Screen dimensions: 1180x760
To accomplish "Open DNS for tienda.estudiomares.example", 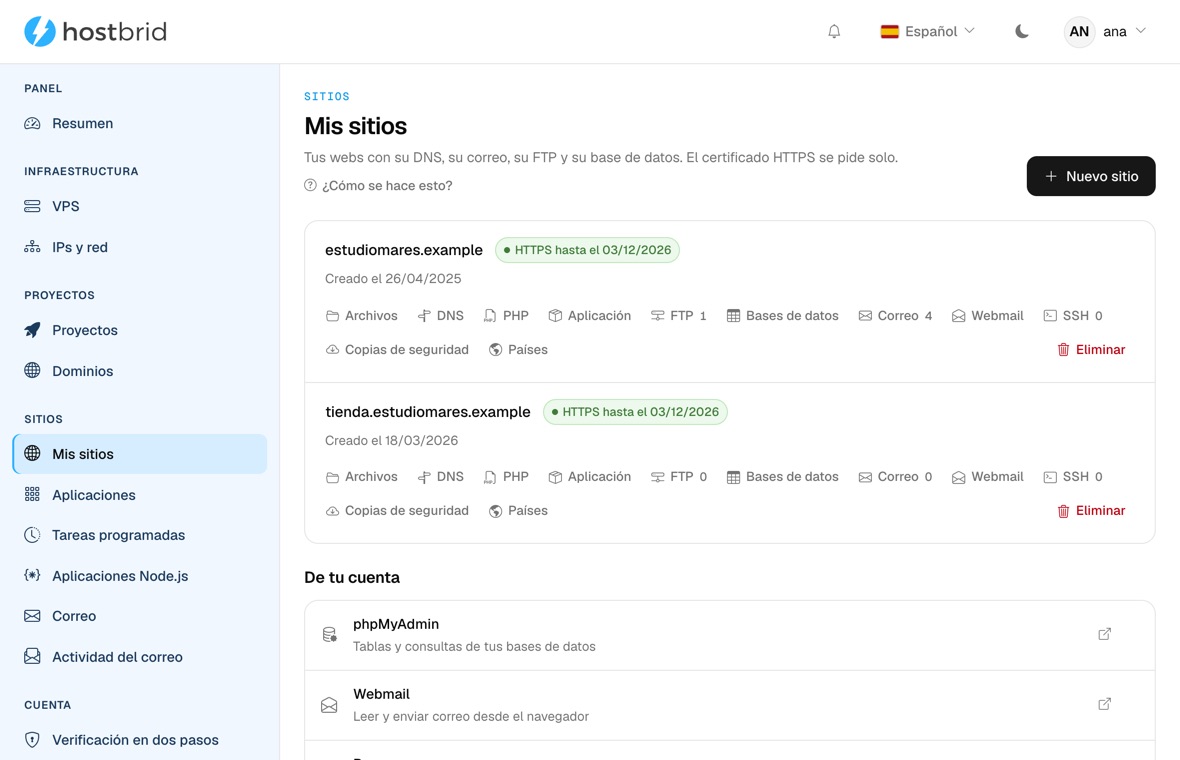I will (440, 476).
